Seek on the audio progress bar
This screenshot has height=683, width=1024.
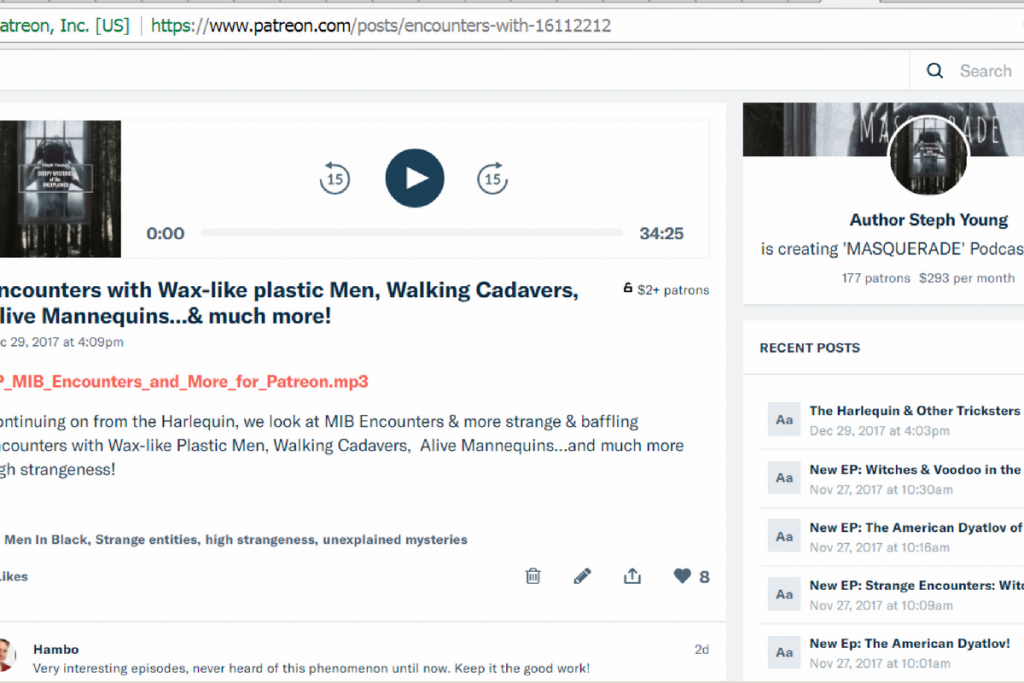click(411, 232)
